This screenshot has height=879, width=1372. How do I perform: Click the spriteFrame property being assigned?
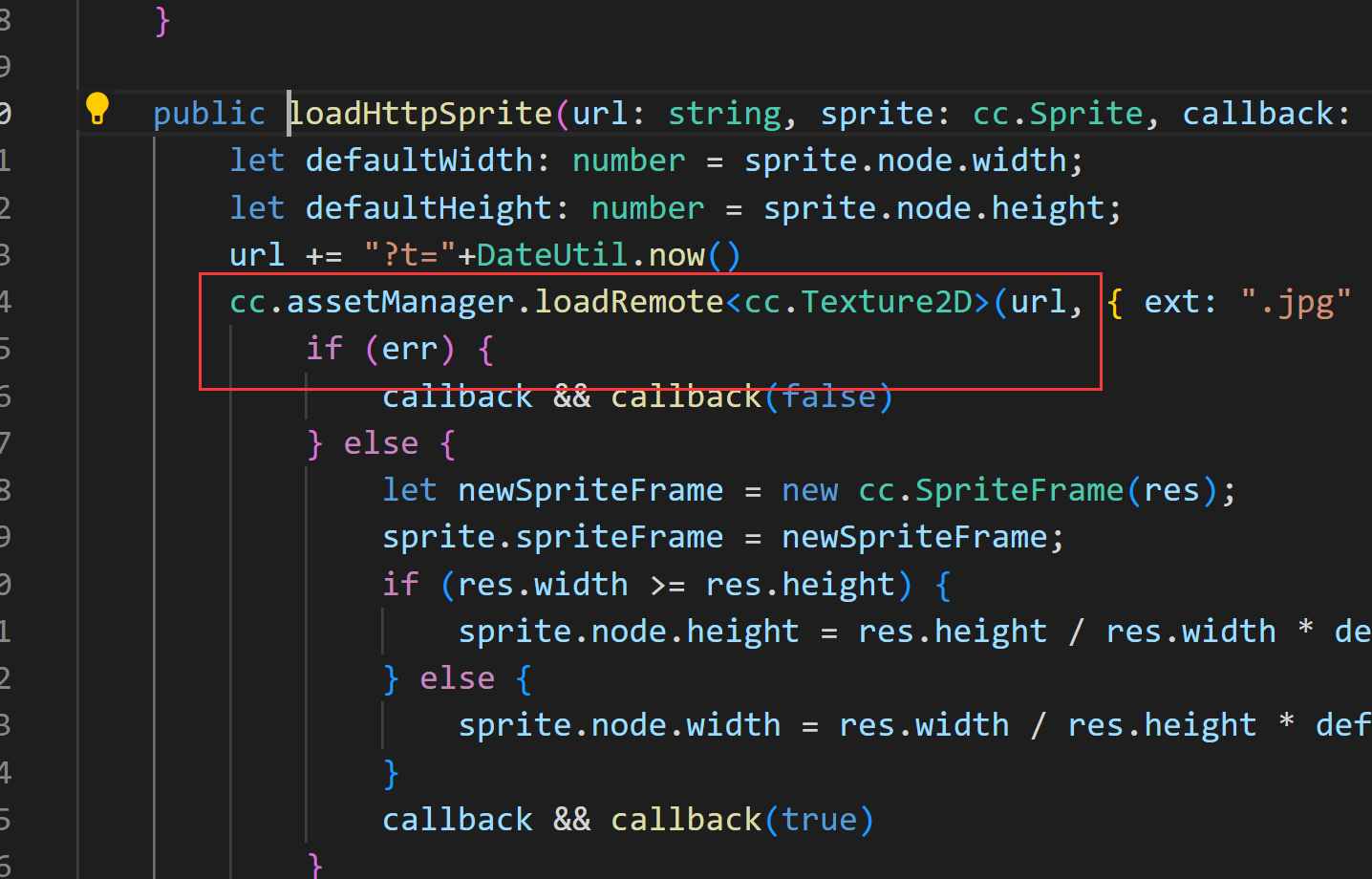coord(619,537)
